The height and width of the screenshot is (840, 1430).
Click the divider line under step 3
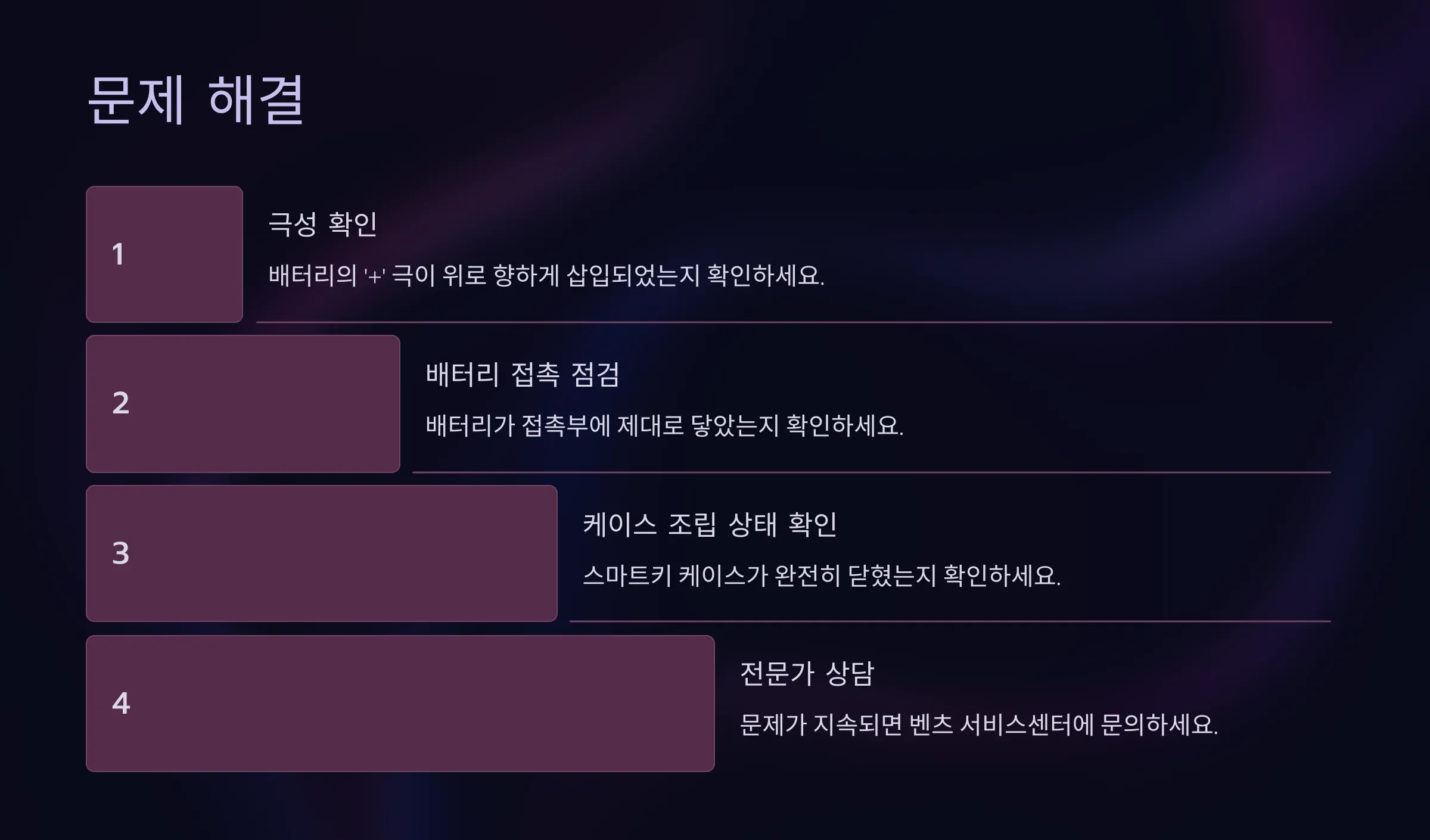coord(950,621)
